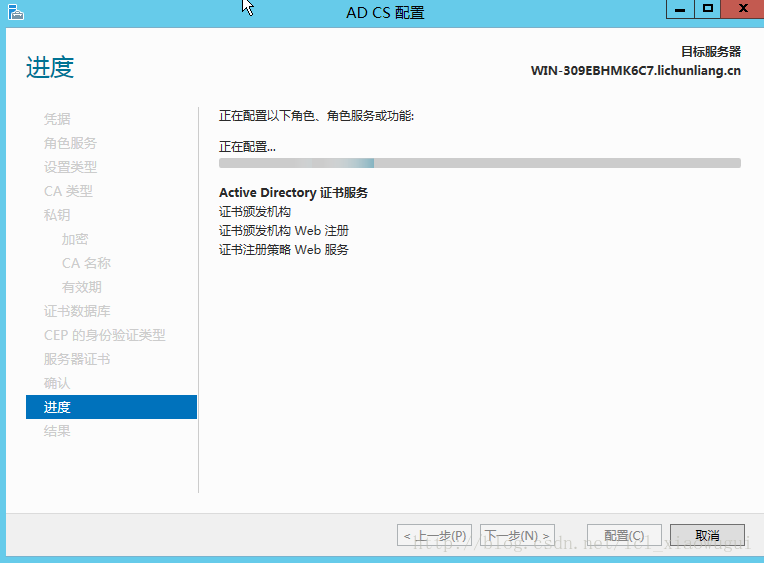Select the 凭据 step in sidebar
This screenshot has height=563, width=764.
57,119
